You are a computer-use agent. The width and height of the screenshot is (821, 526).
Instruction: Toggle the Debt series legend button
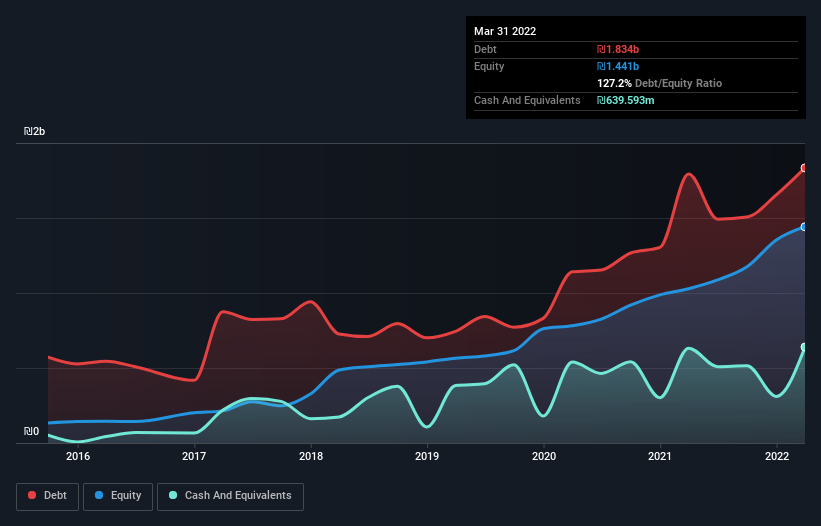47,496
